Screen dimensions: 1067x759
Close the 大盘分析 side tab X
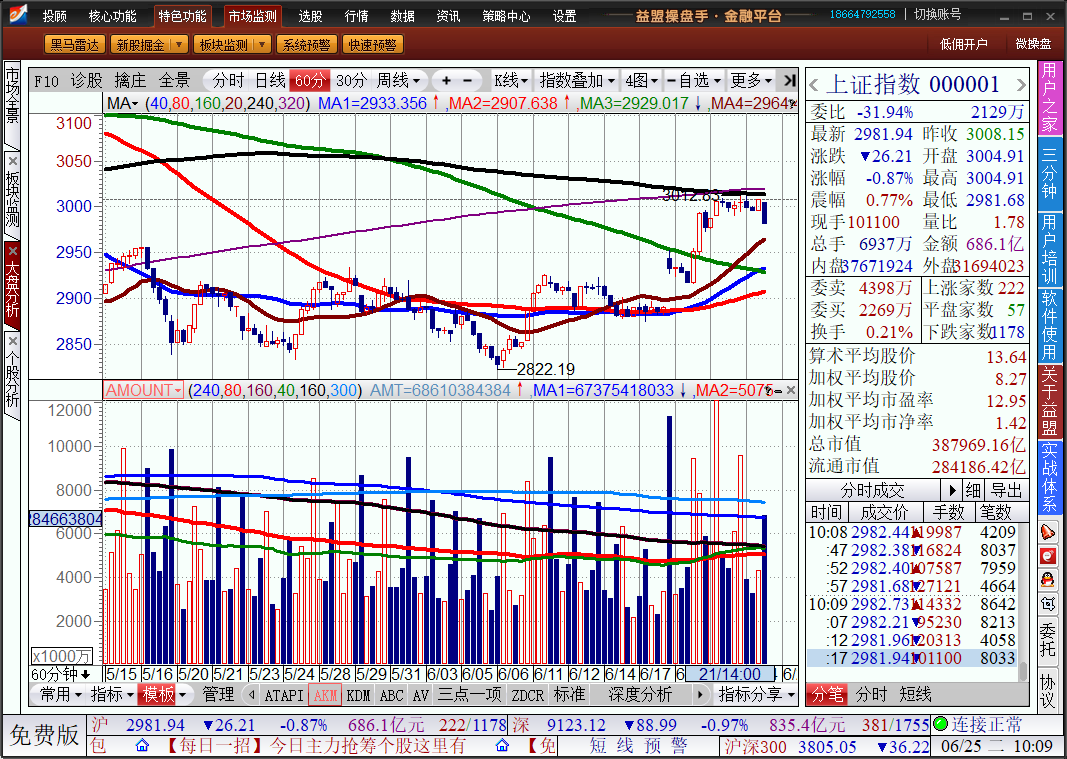(x=12, y=251)
